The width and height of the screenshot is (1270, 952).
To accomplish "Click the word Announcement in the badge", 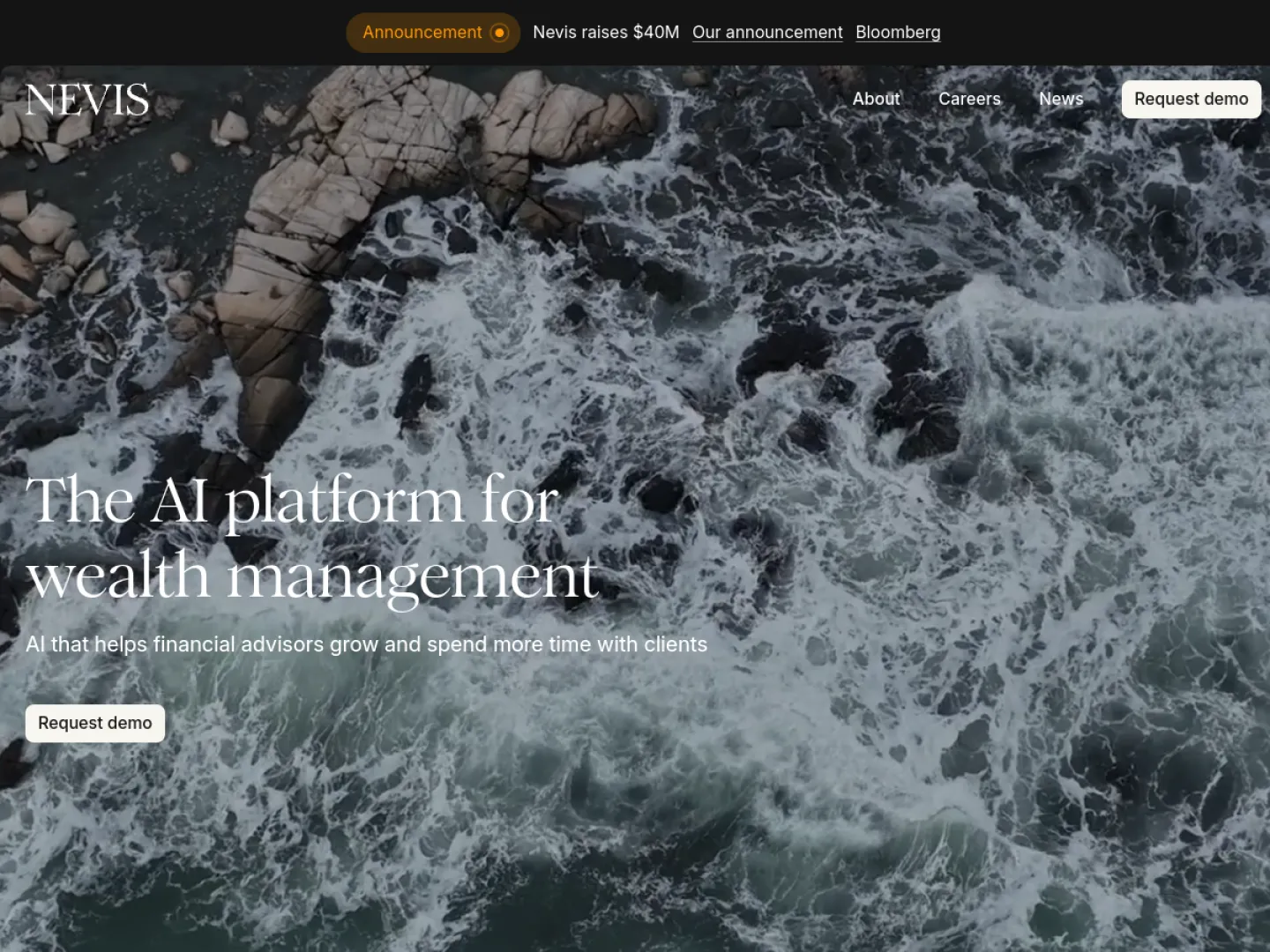I will tap(422, 33).
